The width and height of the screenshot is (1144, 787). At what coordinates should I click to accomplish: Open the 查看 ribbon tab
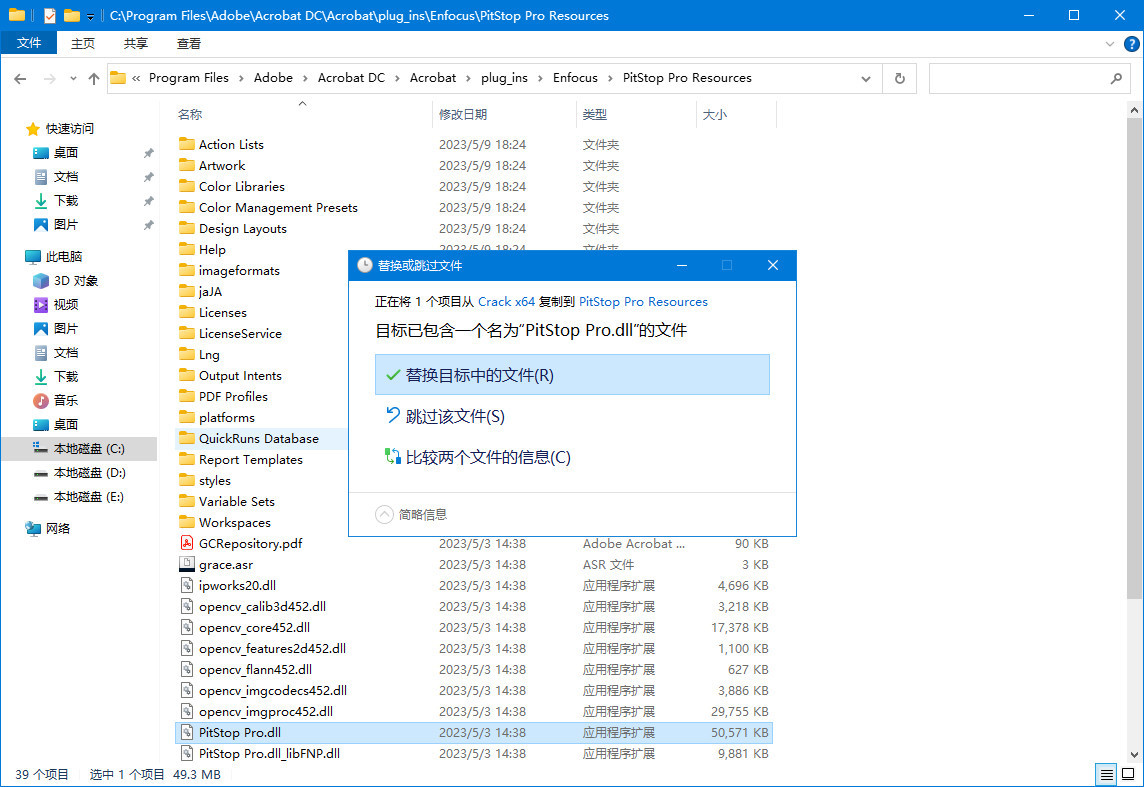[189, 43]
